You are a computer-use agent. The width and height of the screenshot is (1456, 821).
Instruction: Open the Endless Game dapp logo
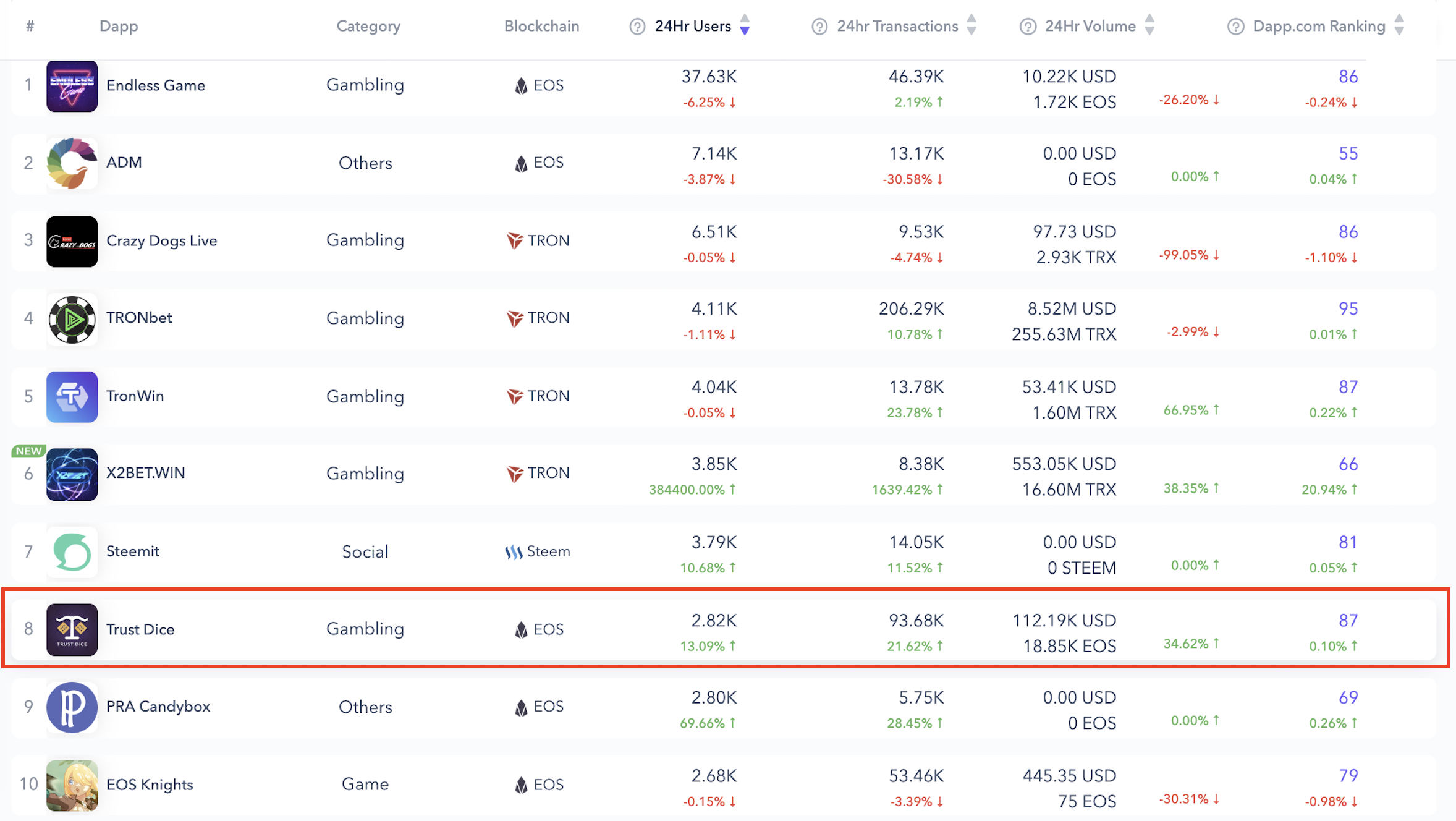[x=72, y=86]
